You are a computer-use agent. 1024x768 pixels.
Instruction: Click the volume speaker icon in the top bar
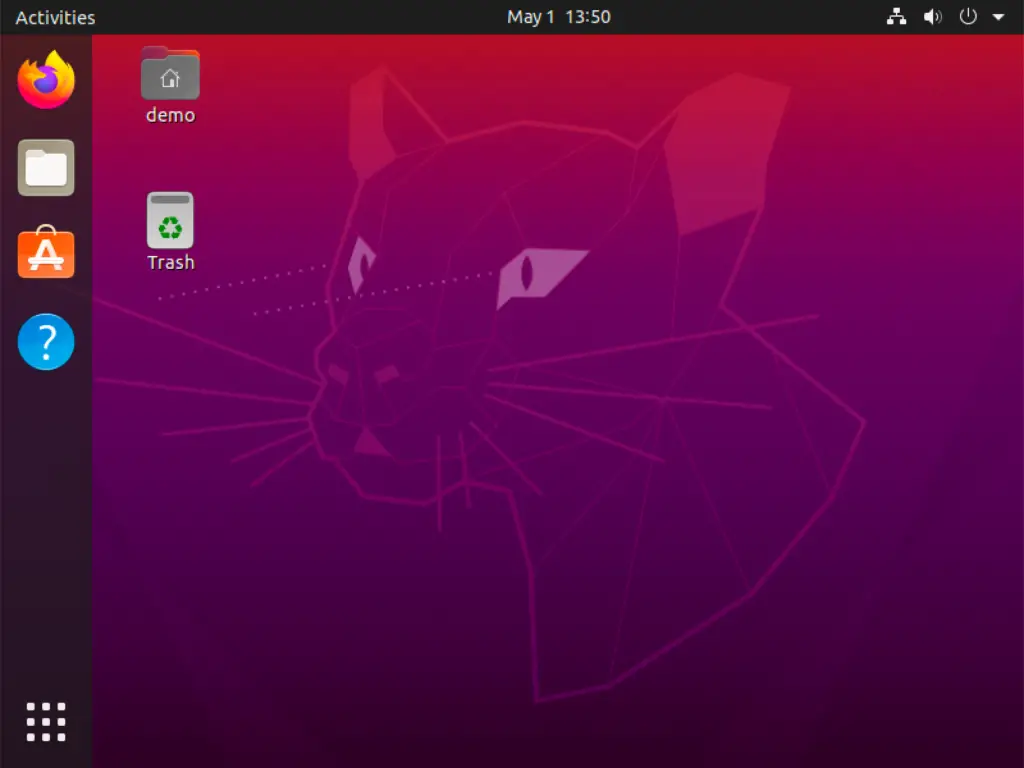pos(932,17)
